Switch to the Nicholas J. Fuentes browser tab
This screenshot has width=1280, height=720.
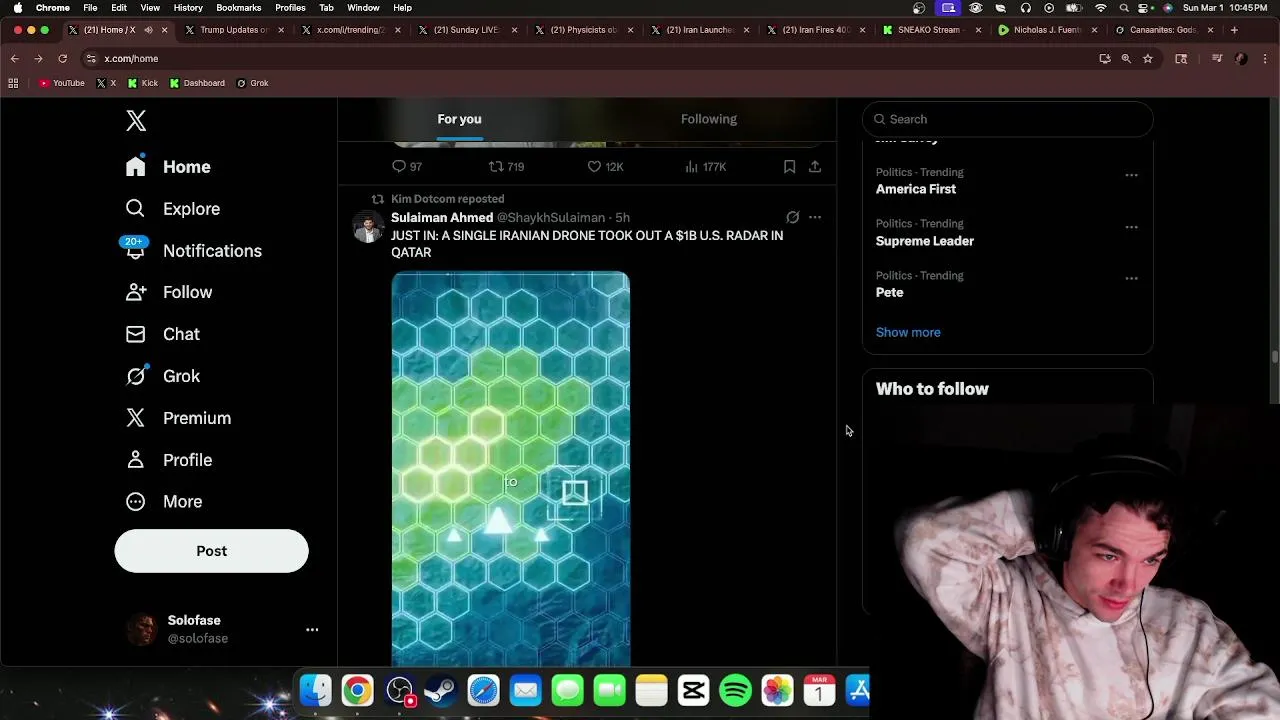click(x=1045, y=30)
